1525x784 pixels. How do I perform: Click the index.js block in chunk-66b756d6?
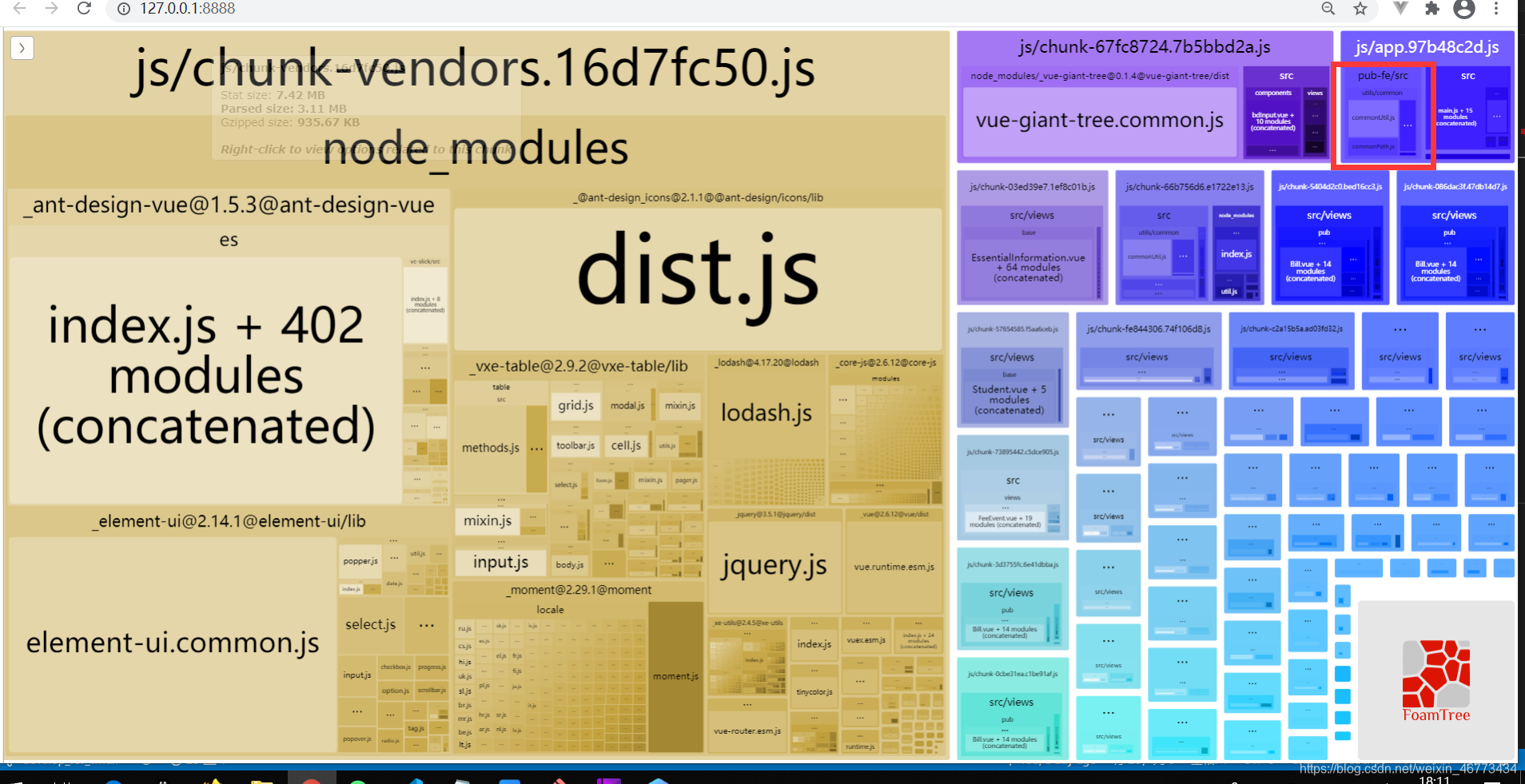tap(1236, 254)
